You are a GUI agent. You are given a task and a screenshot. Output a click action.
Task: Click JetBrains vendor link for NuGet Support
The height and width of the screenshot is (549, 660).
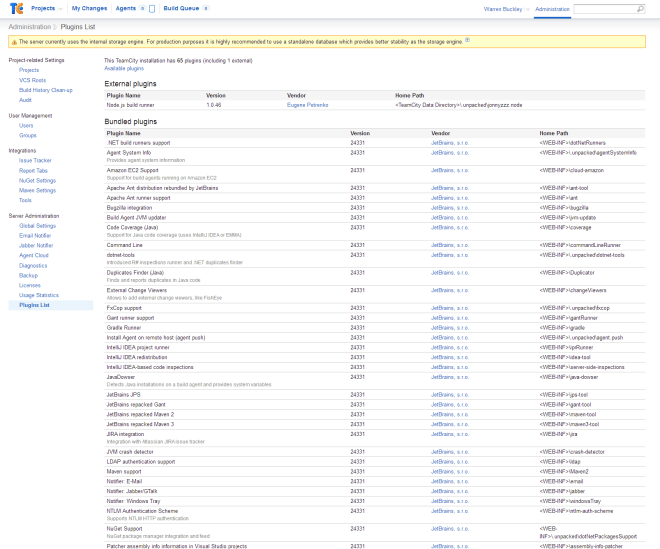coord(450,529)
